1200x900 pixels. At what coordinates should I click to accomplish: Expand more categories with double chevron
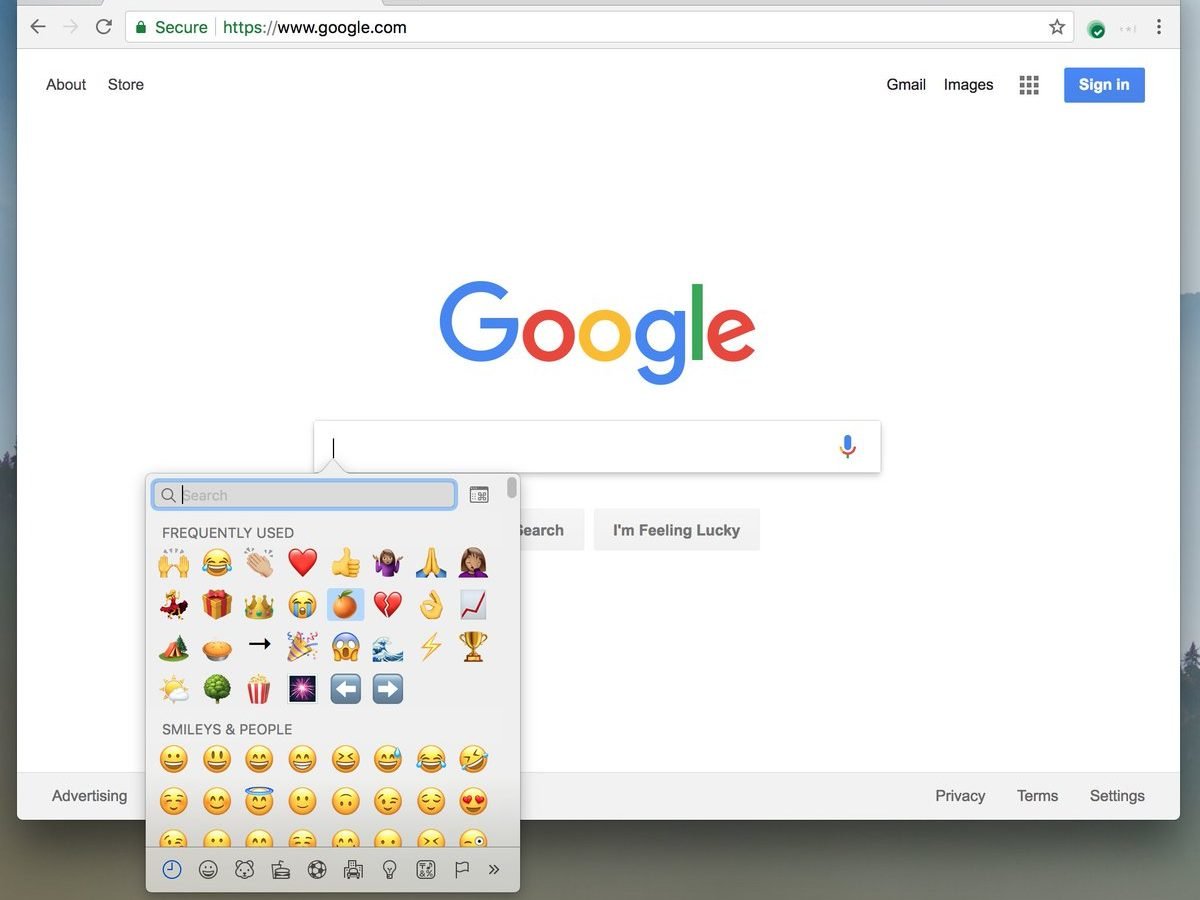point(494,870)
